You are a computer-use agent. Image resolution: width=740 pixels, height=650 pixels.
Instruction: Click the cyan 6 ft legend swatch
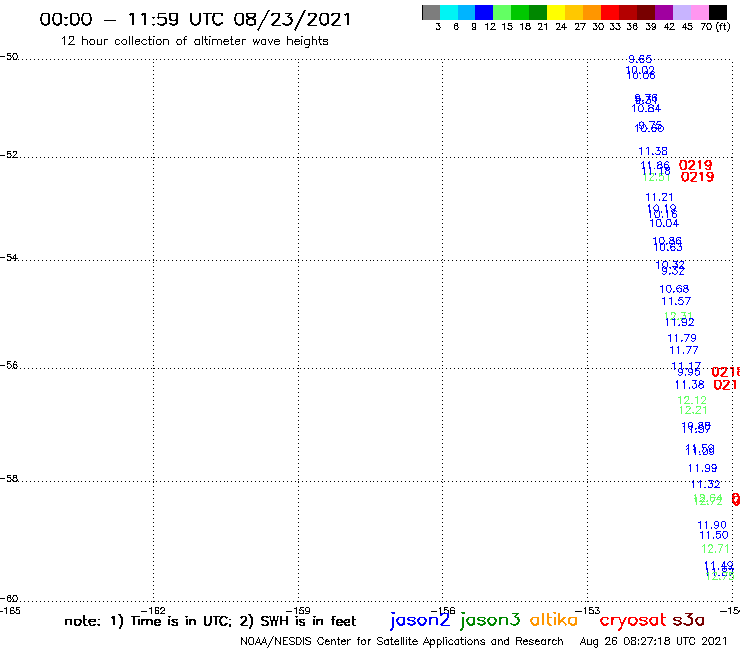pos(449,12)
